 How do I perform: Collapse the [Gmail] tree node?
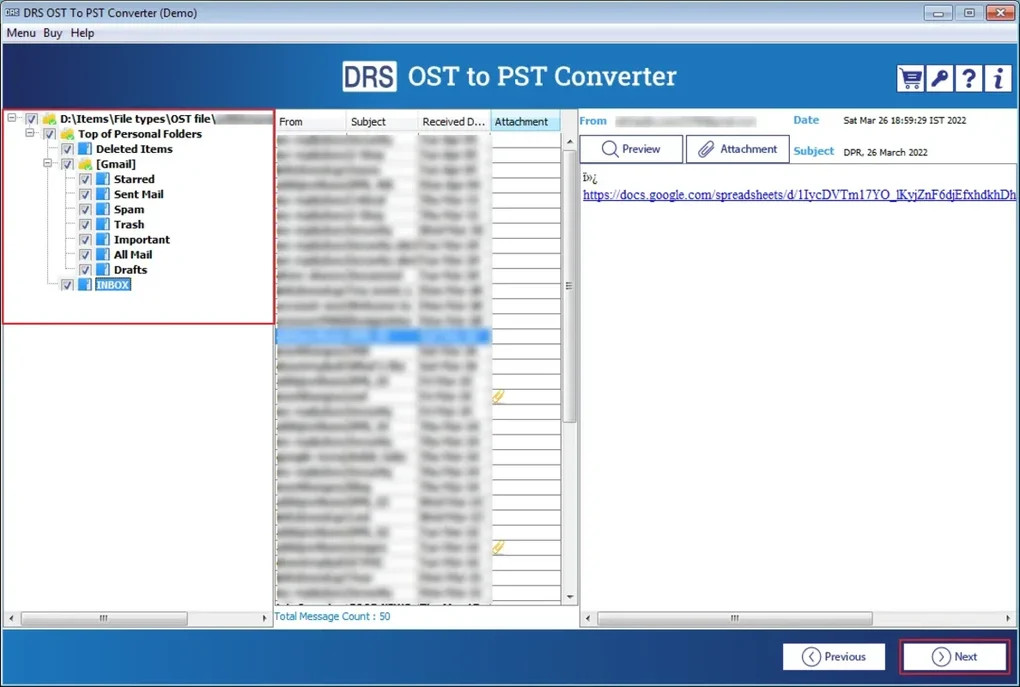[x=47, y=163]
